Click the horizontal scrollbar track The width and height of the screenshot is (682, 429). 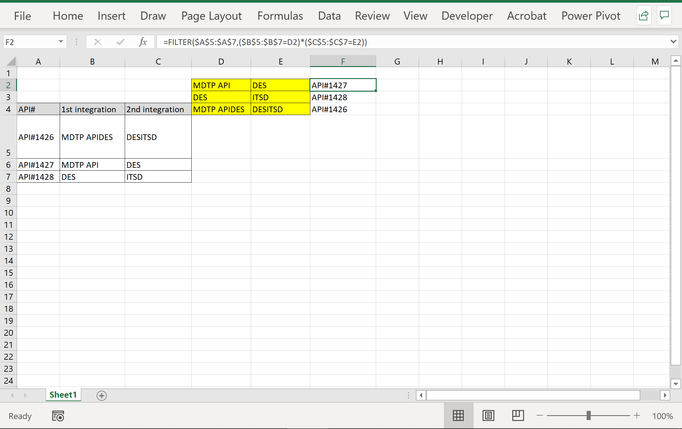[533, 395]
